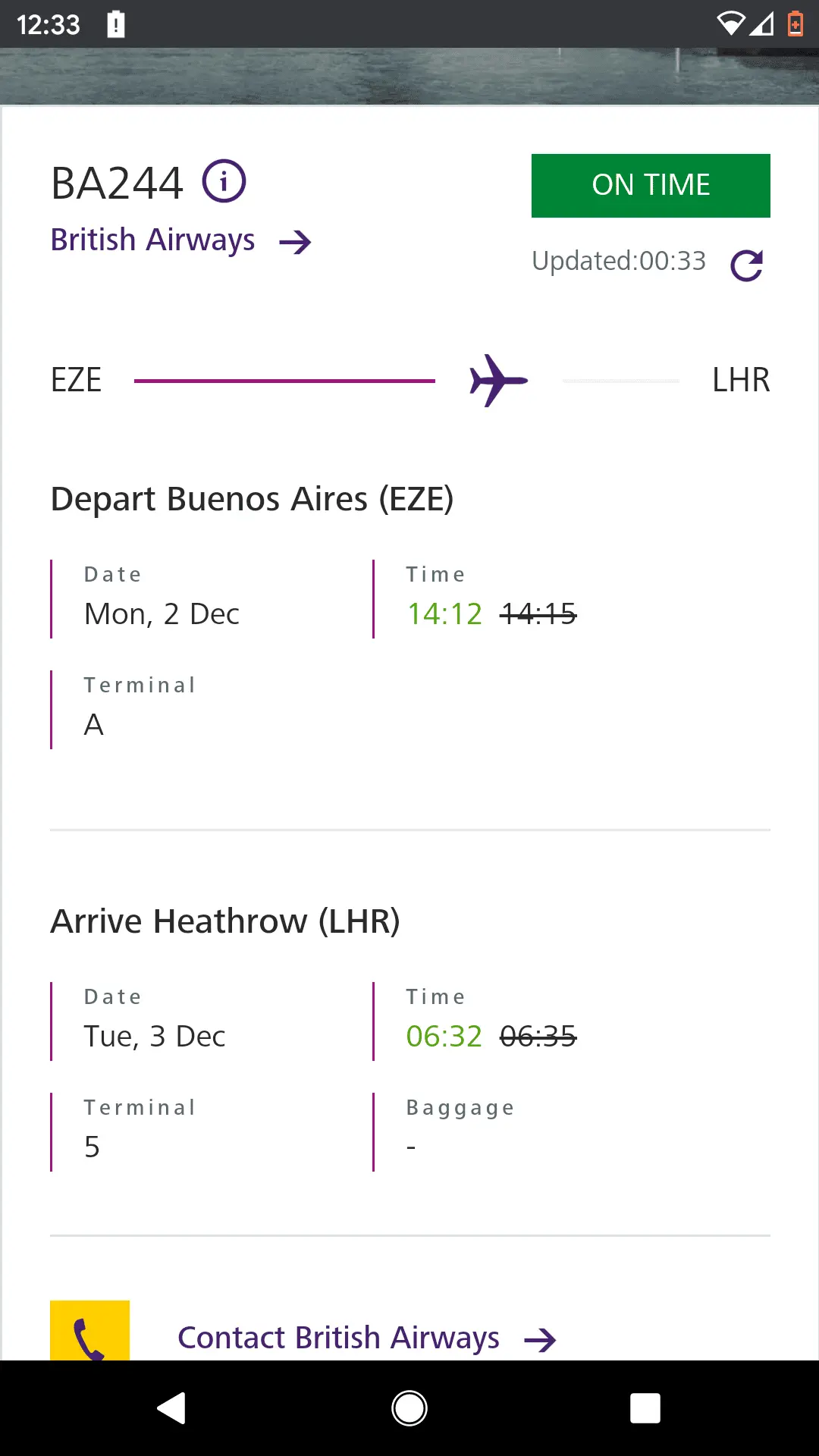819x1456 pixels.
Task: Tap the BA244 flight number
Action: tap(117, 183)
